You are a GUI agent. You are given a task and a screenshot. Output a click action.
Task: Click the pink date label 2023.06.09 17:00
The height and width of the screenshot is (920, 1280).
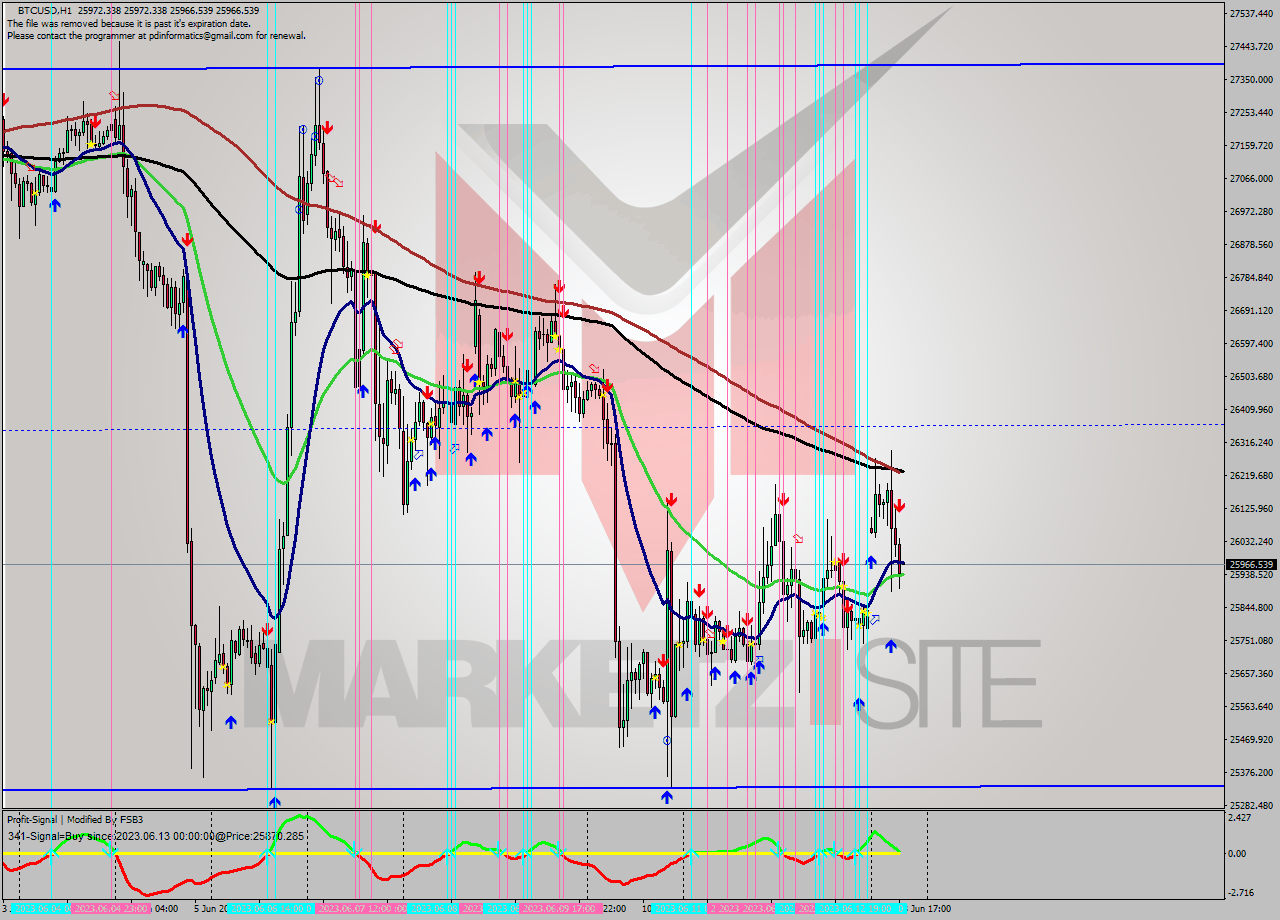coord(561,909)
